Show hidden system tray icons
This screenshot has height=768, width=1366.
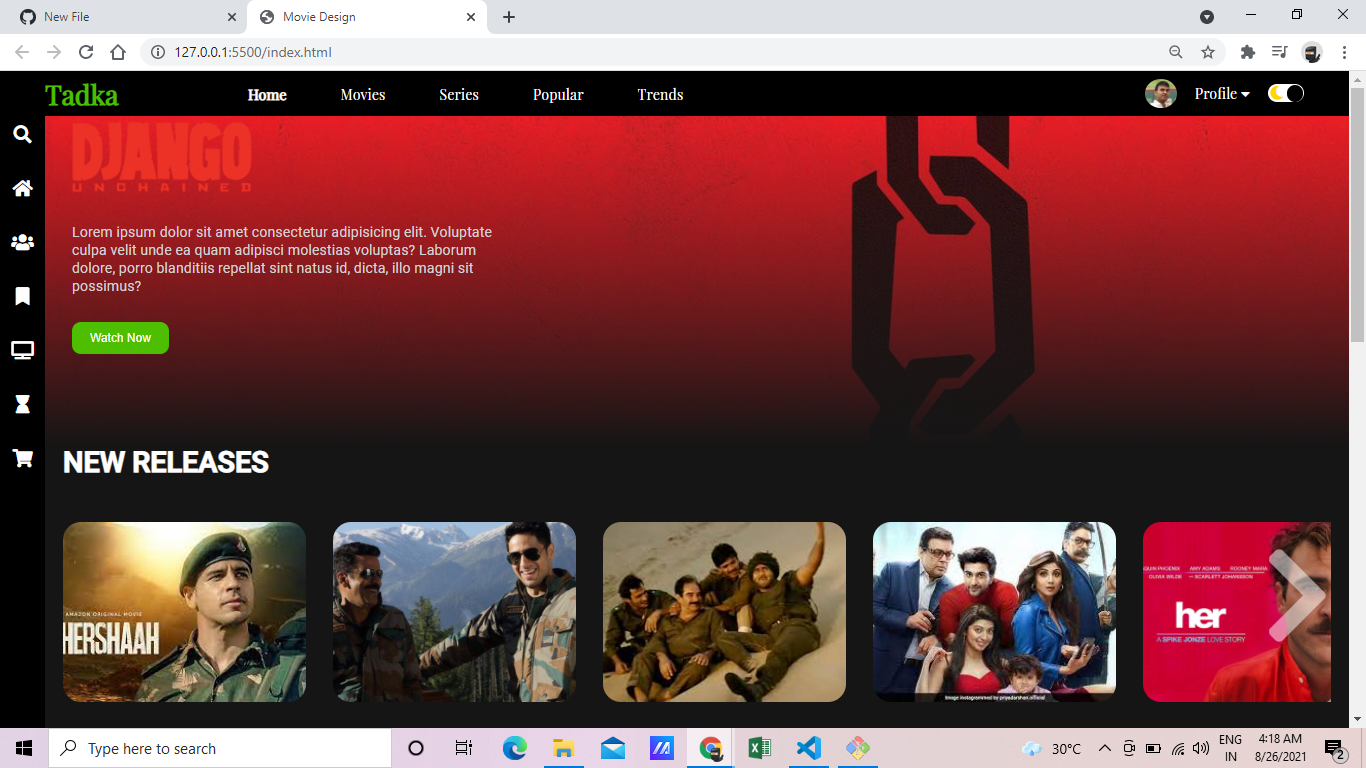point(1105,748)
